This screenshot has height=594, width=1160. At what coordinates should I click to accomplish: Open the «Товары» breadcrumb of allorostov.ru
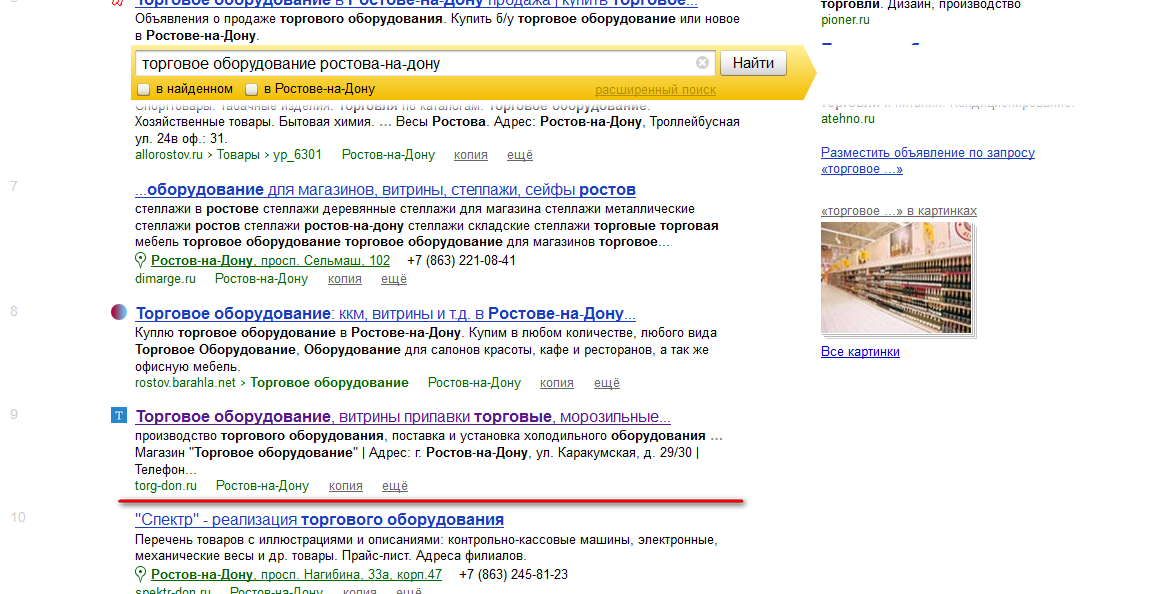coord(240,155)
